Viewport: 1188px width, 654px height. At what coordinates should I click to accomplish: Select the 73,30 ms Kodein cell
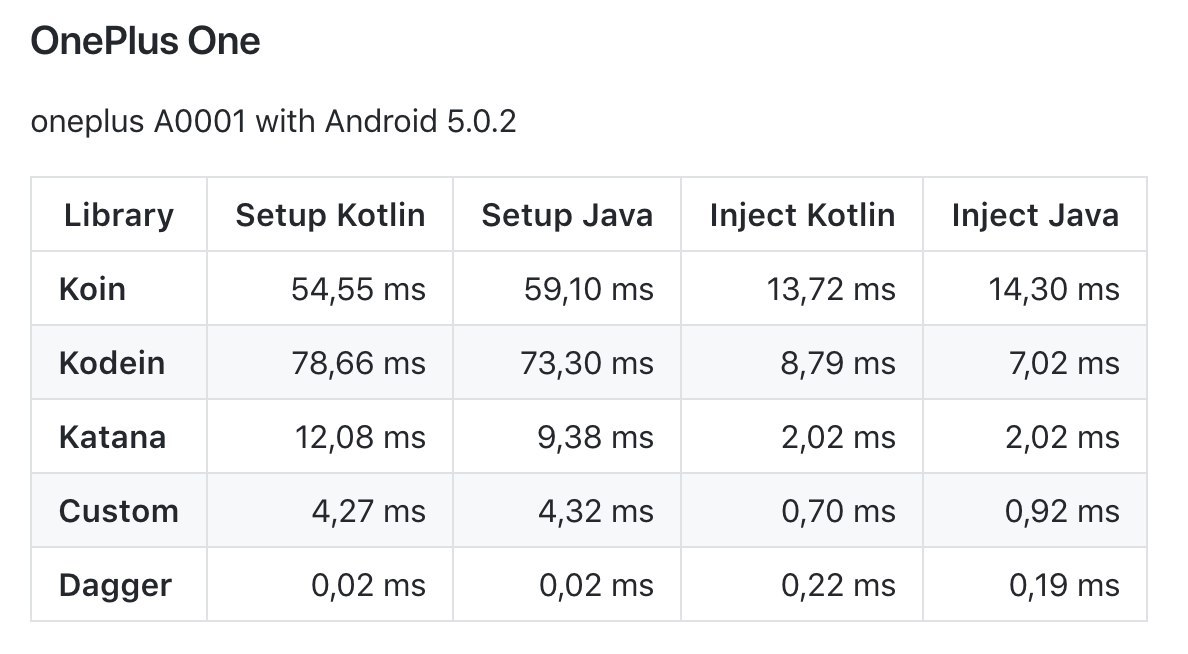point(587,363)
